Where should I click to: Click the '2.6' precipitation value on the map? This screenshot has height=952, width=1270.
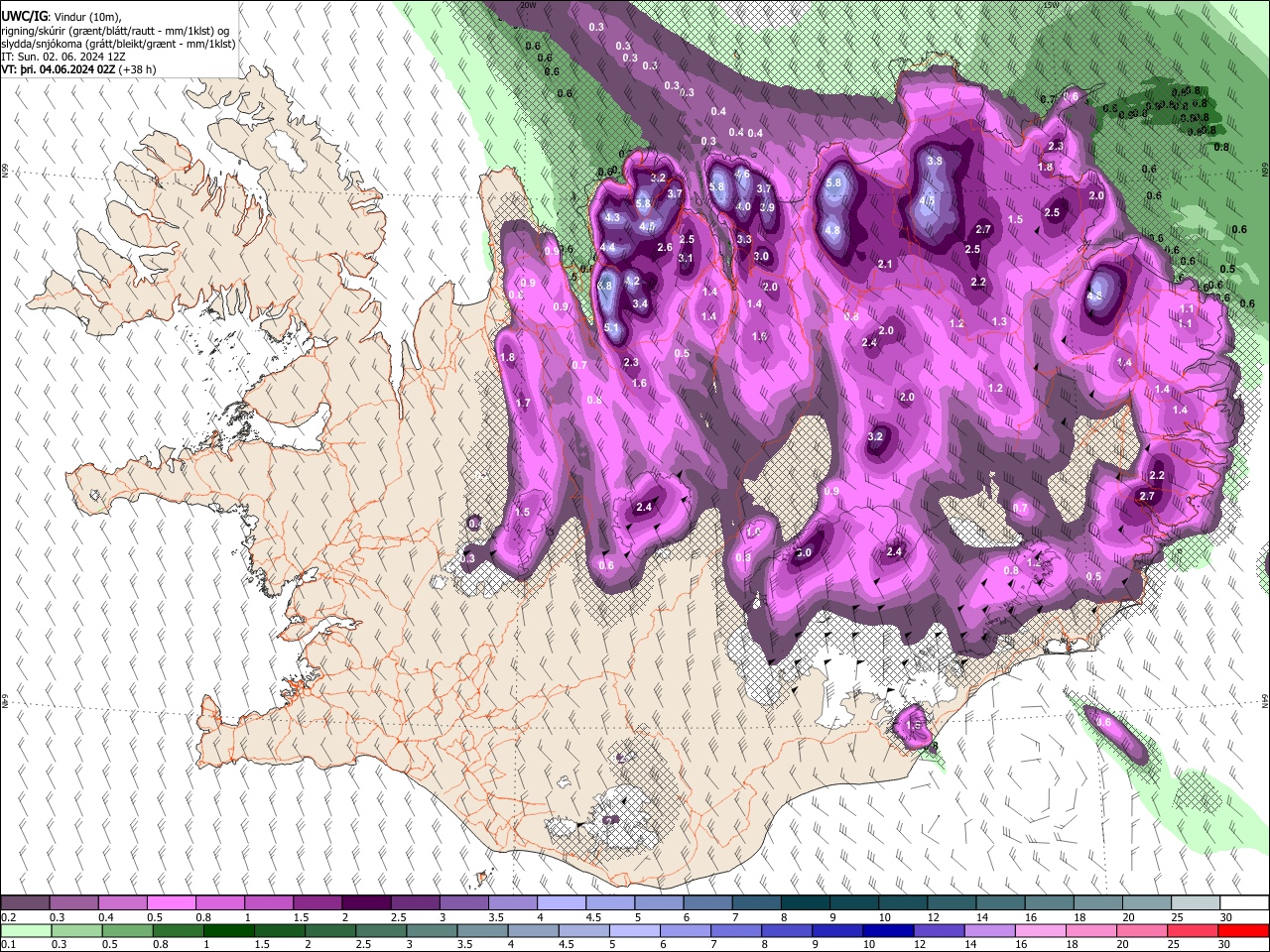pyautogui.click(x=665, y=248)
